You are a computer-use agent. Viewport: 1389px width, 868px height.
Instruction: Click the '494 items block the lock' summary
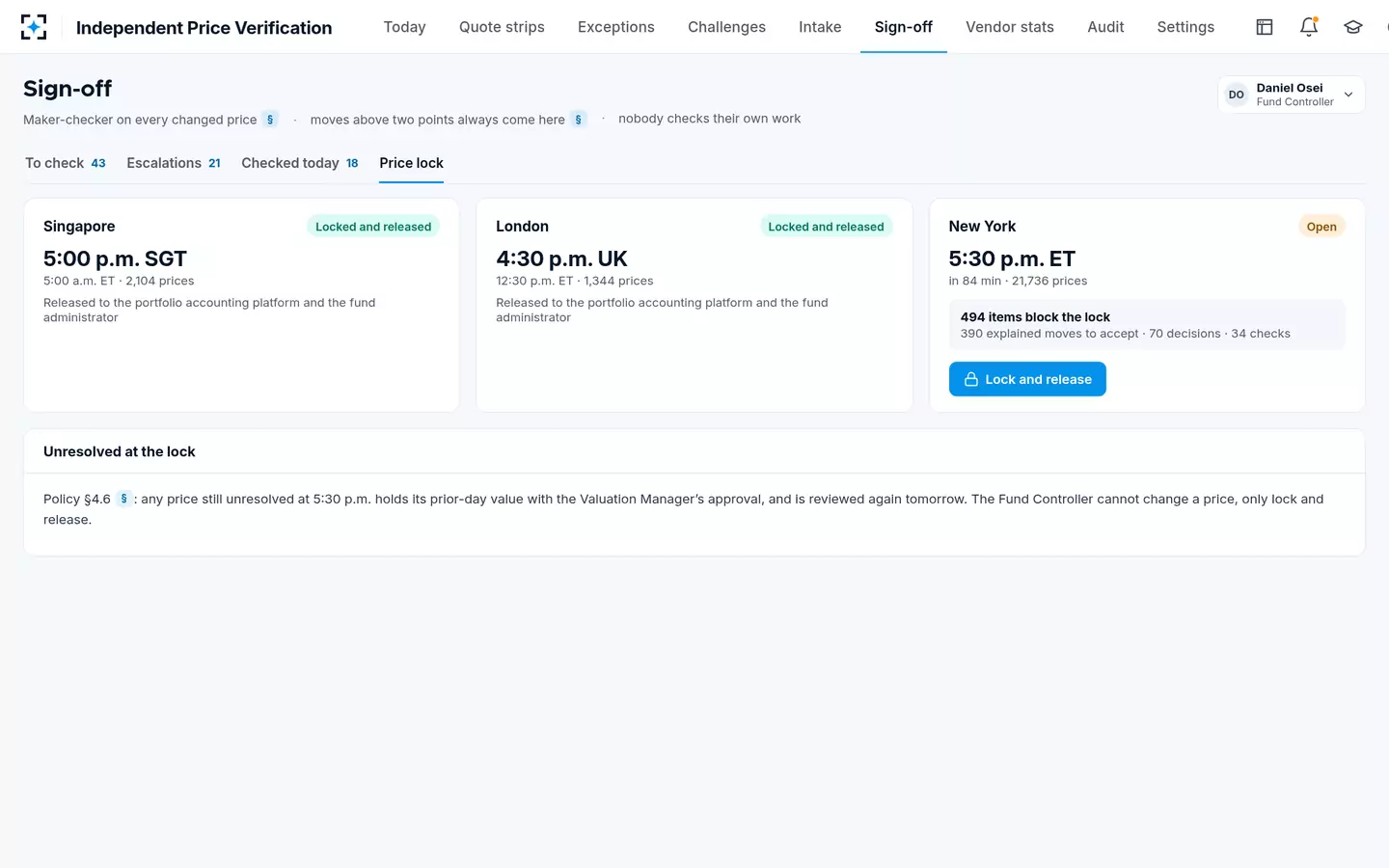pos(1035,316)
